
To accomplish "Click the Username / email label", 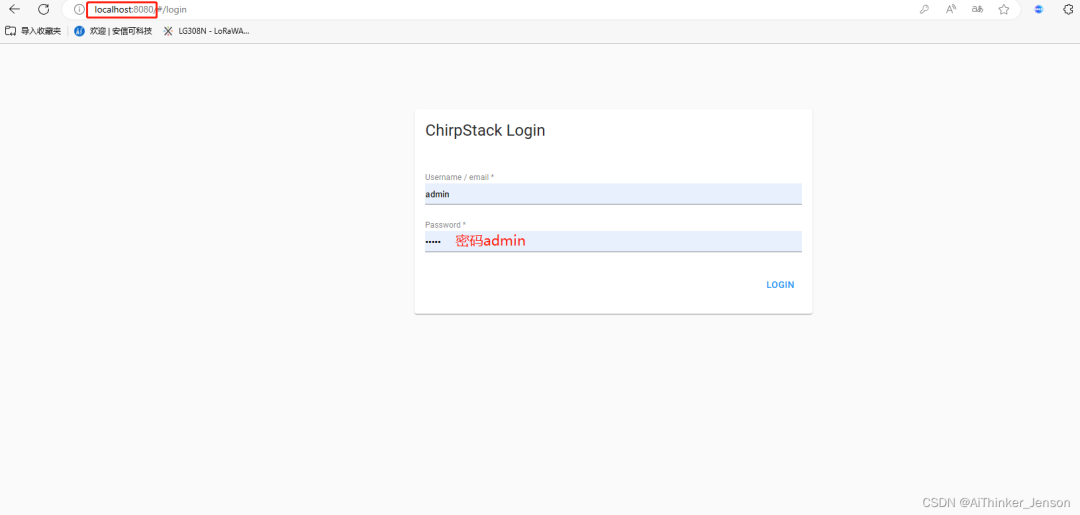I will [459, 177].
